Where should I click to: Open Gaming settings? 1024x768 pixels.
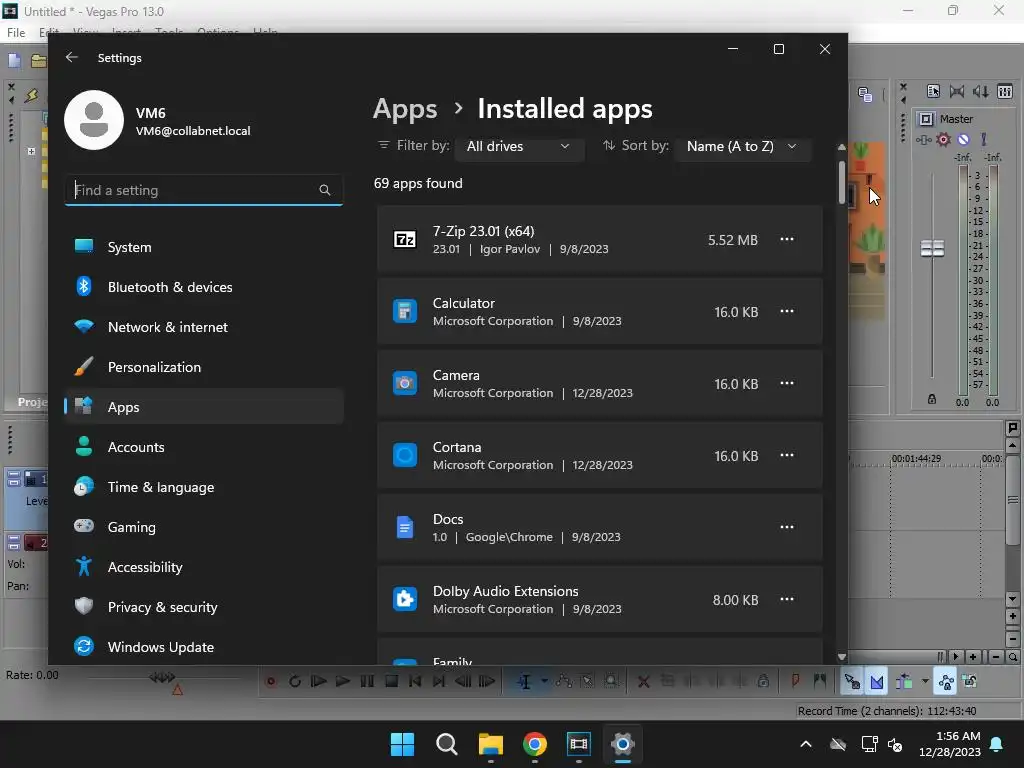click(204, 527)
